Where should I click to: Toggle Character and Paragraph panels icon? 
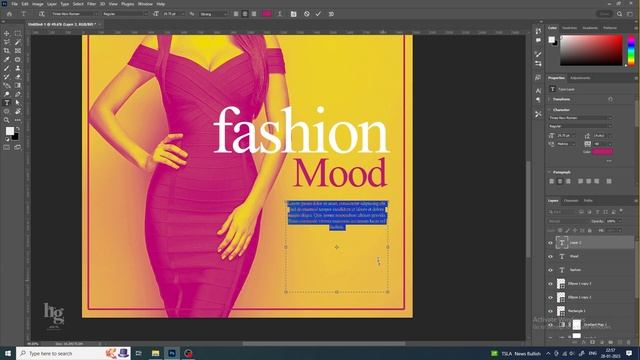point(293,14)
